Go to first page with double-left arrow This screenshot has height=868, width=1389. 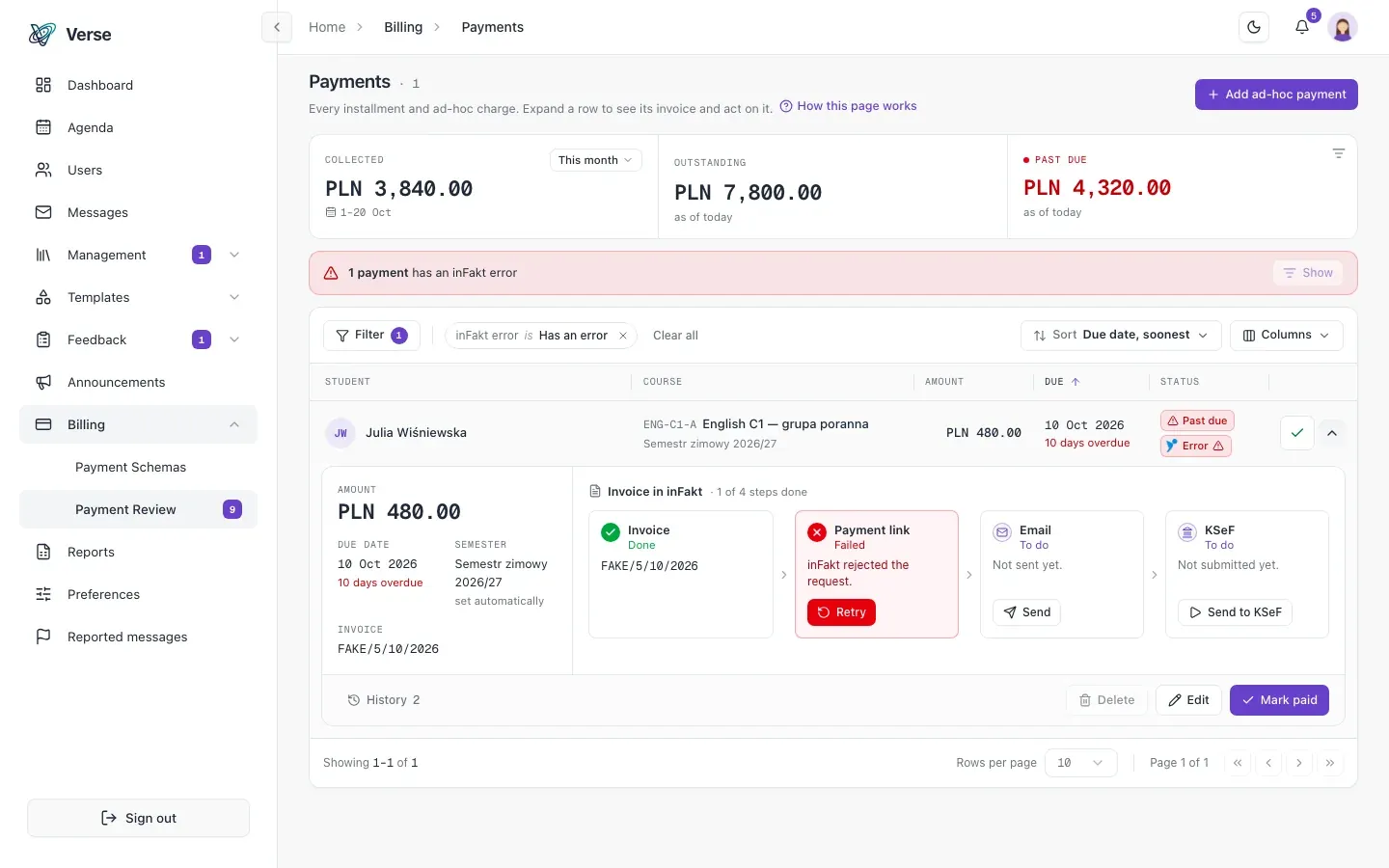tap(1238, 763)
